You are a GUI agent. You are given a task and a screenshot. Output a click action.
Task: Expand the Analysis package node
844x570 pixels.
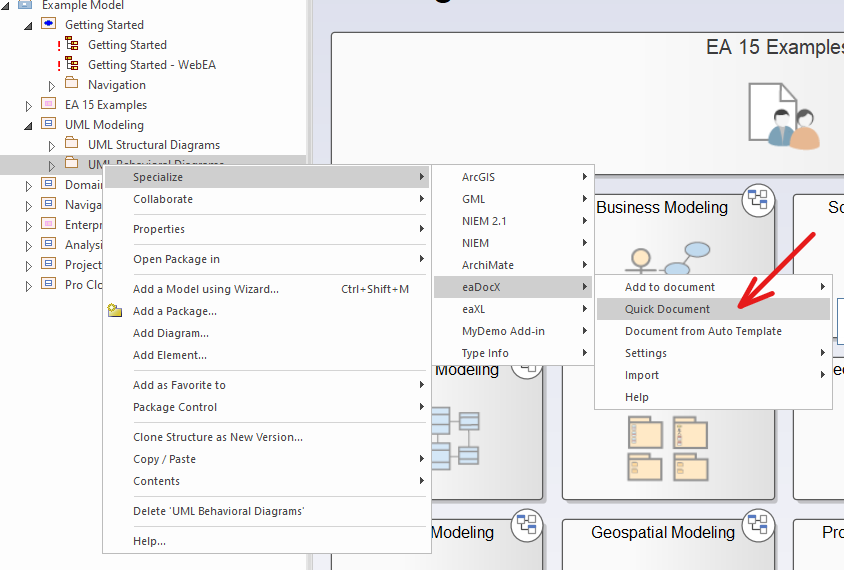28,247
